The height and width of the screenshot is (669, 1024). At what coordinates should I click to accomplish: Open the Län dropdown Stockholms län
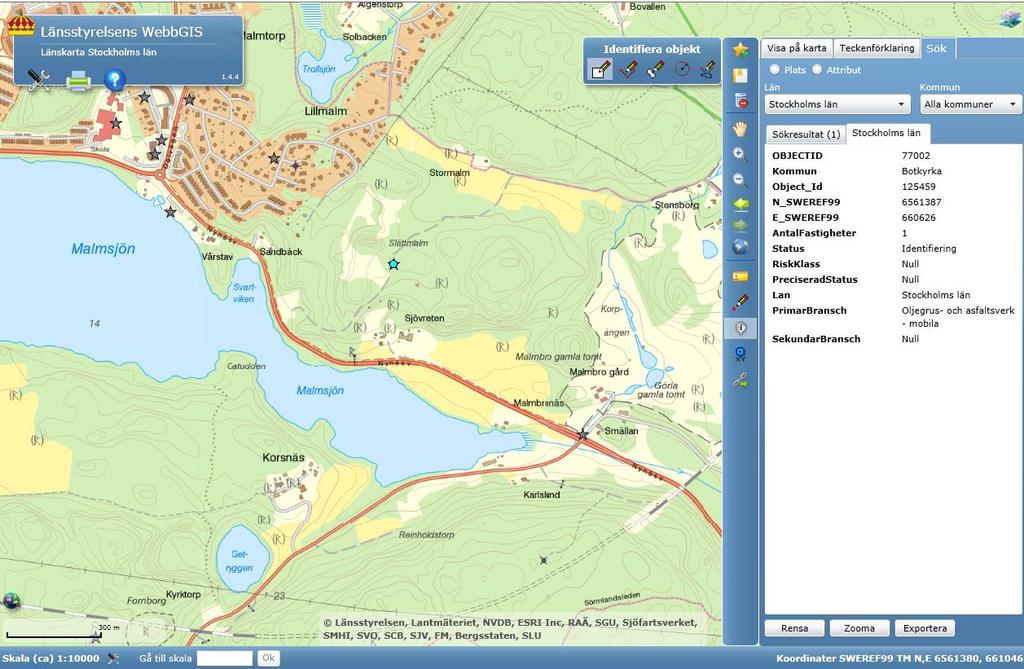coord(837,104)
